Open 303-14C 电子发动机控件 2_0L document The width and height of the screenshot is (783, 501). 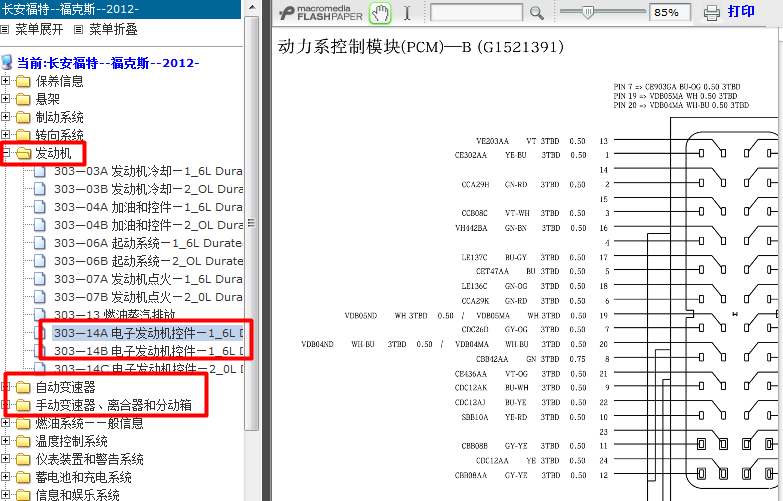click(148, 369)
